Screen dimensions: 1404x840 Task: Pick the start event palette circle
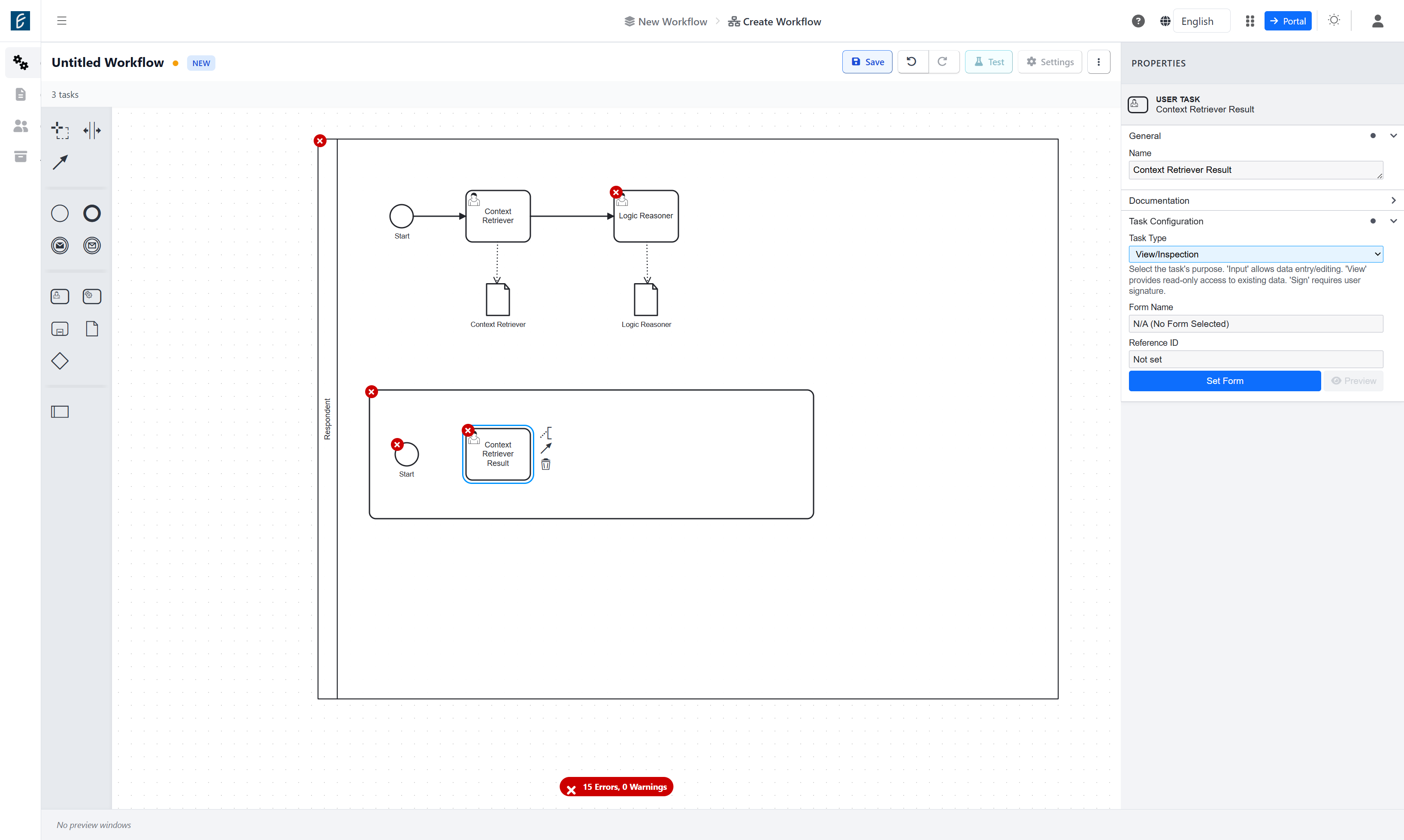tap(60, 213)
